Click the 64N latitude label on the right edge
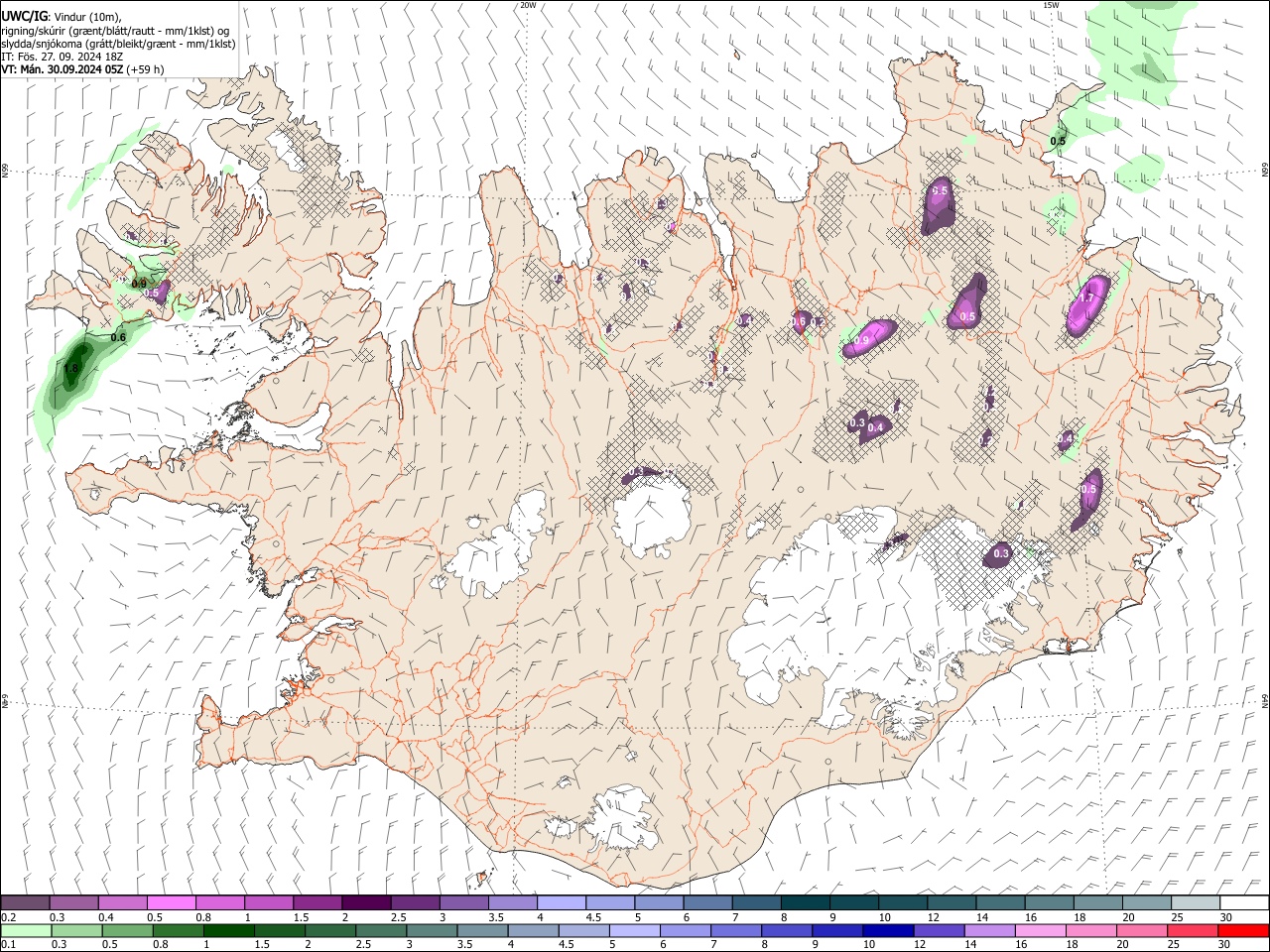The image size is (1270, 952). click(x=1265, y=702)
